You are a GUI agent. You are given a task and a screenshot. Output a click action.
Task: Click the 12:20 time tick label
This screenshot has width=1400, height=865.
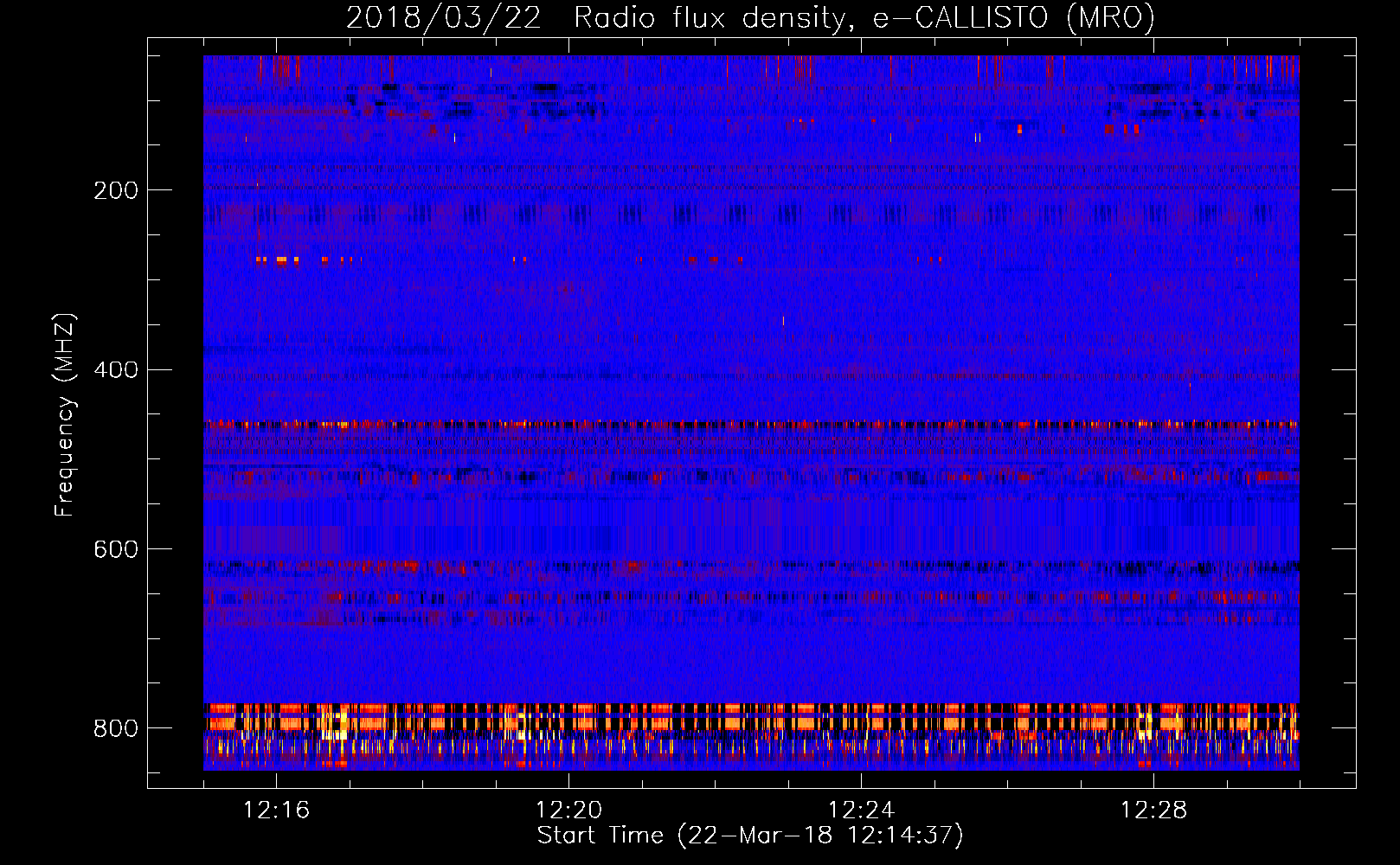[x=569, y=811]
